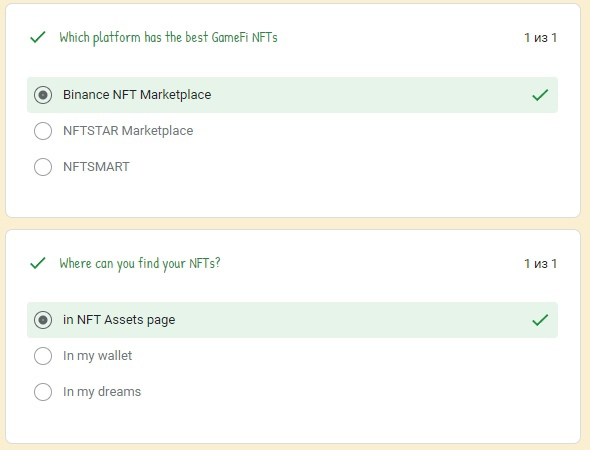Click the correct-answer checkmark in the NFT Assets row
This screenshot has width=590, height=450.
[x=540, y=320]
